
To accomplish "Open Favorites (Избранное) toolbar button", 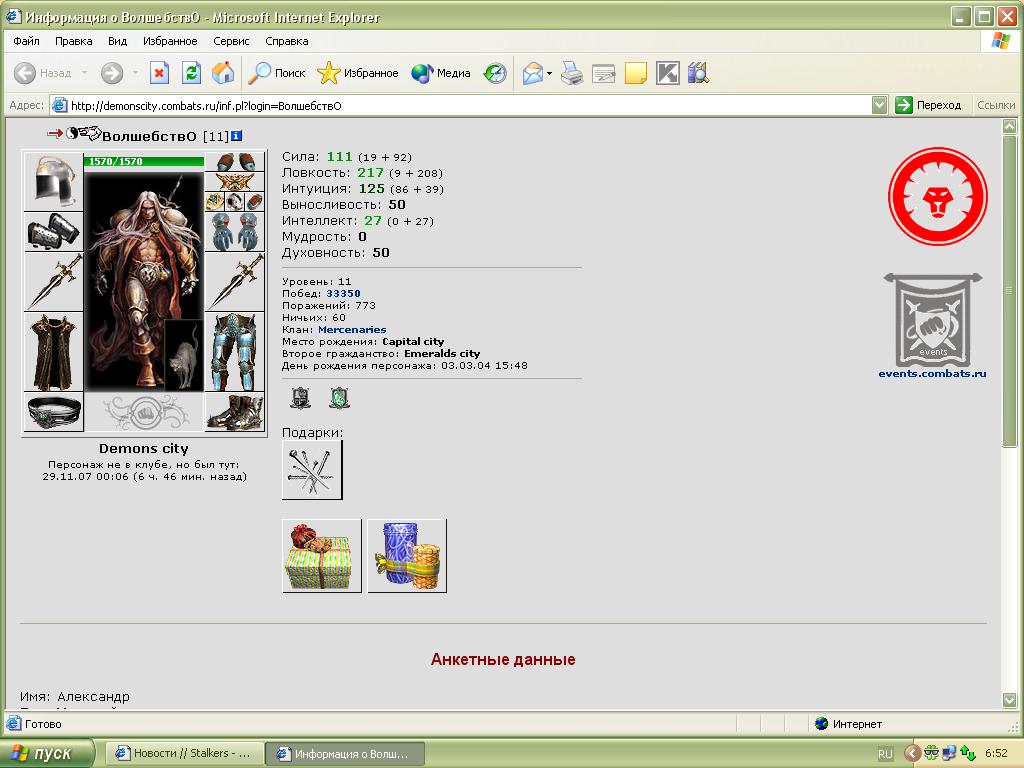I will (358, 73).
